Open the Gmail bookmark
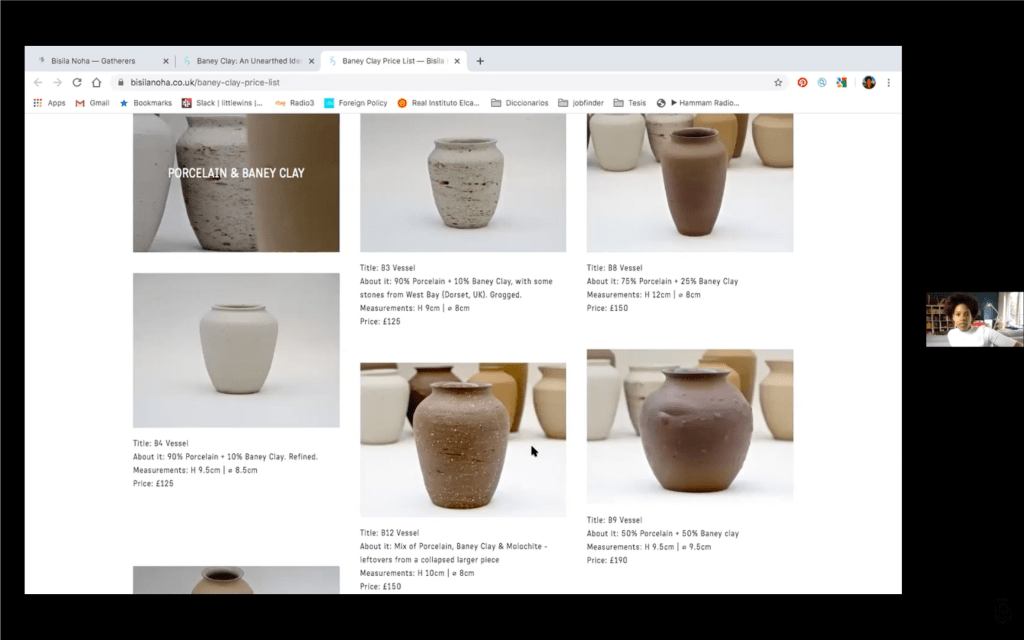Screen dimensions: 1024x640 pos(92,103)
